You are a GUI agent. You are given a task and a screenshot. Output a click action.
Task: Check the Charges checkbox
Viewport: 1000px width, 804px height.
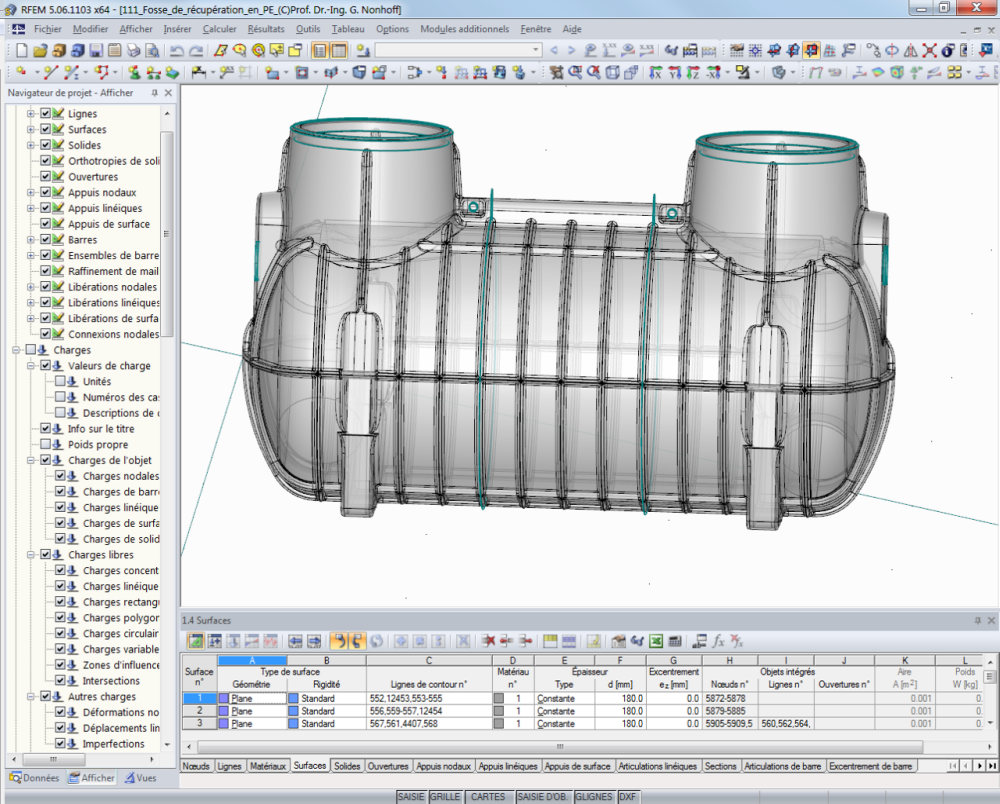click(x=31, y=350)
